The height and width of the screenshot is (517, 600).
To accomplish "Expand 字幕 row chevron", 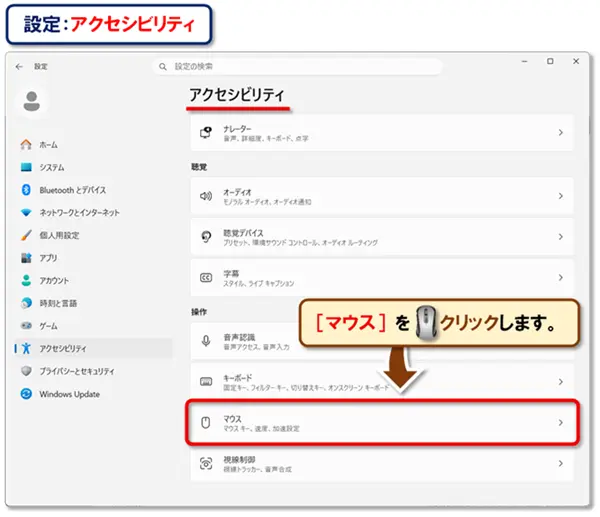I will pos(561,277).
